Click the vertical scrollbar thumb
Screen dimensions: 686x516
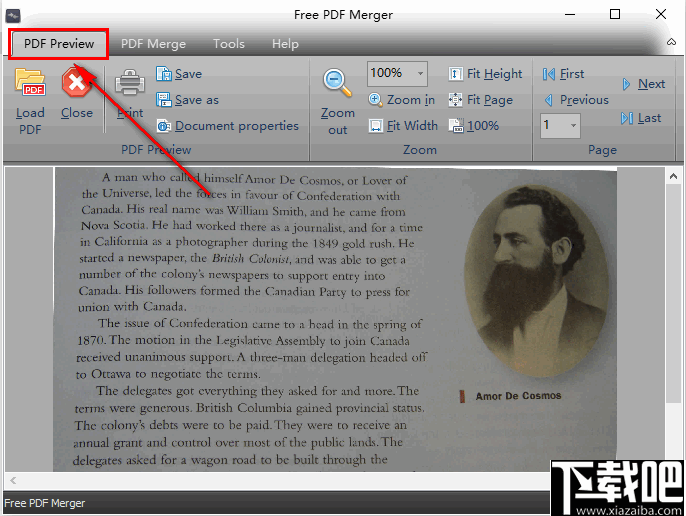pyautogui.click(x=674, y=293)
